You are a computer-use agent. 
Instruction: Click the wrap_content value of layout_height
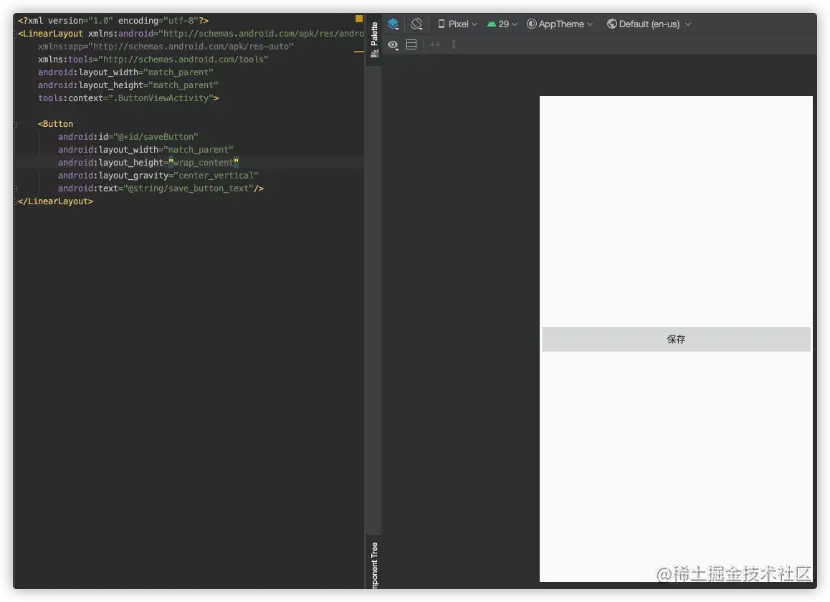click(x=203, y=163)
